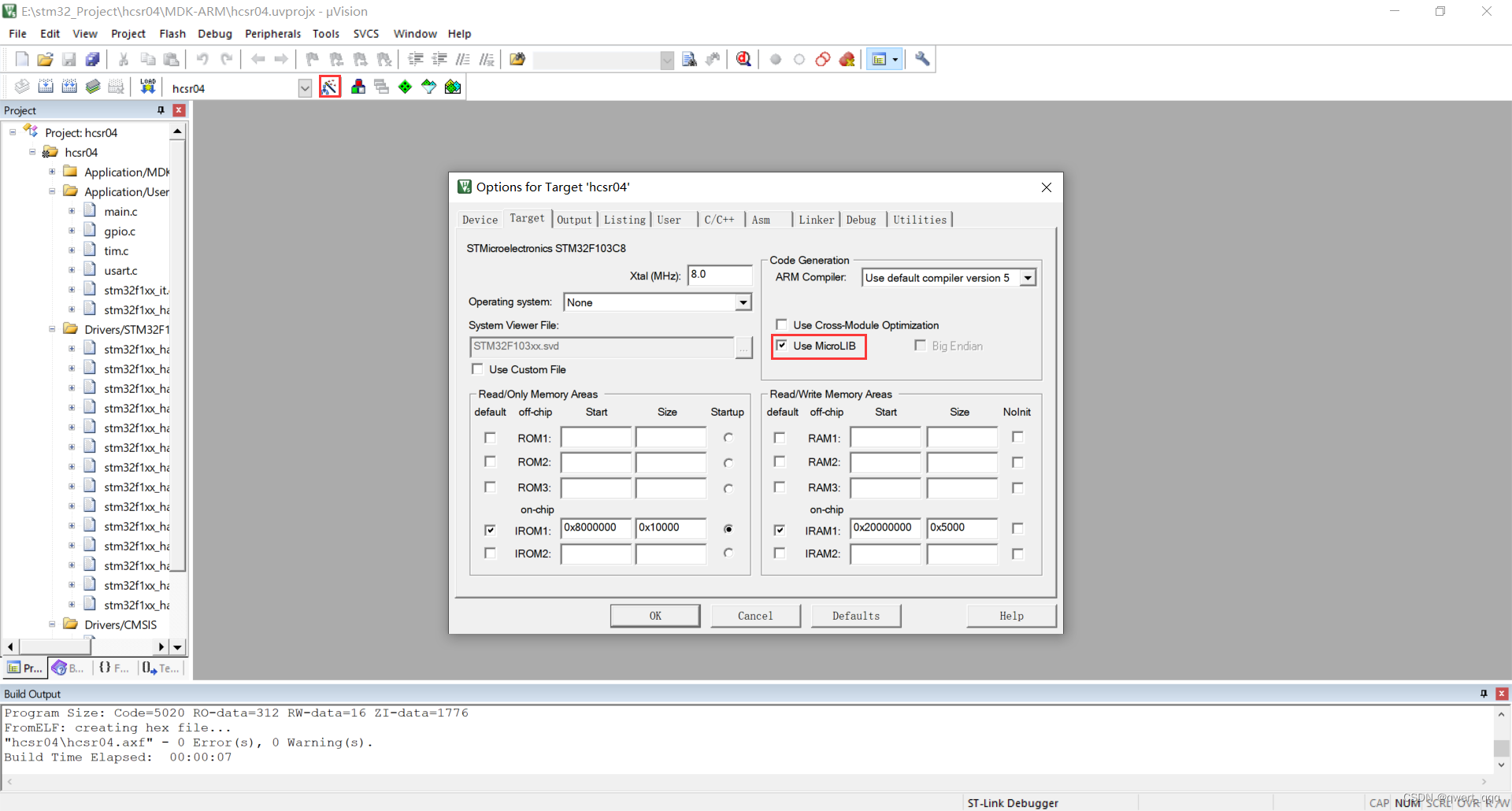1512x811 pixels.
Task: Click the IRAM1 Size field
Action: pos(962,528)
